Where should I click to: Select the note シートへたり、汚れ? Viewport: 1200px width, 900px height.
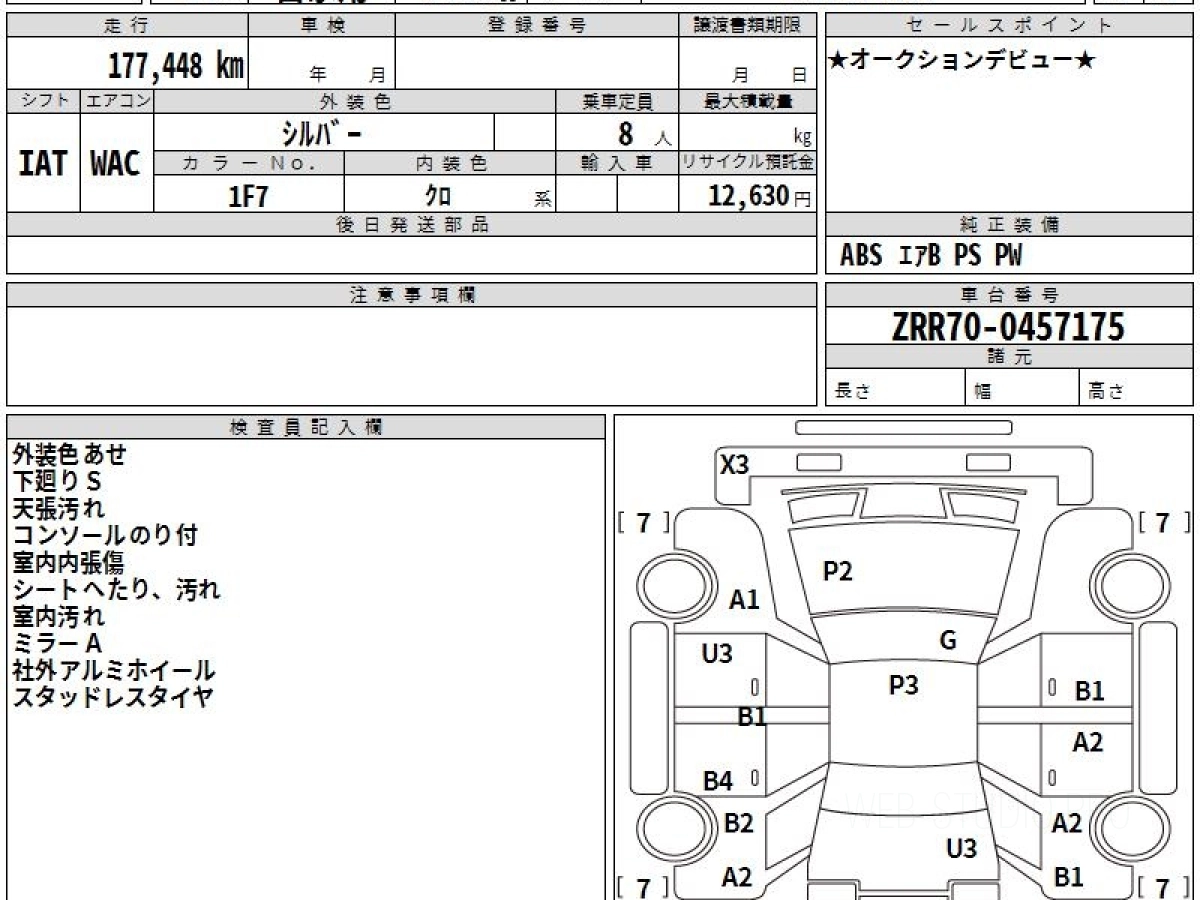tap(116, 589)
